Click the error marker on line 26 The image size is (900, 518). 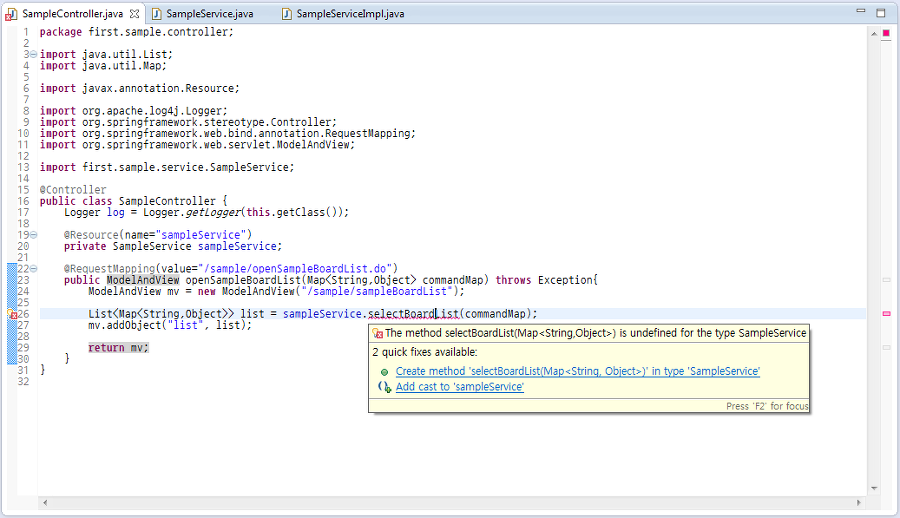click(12, 314)
